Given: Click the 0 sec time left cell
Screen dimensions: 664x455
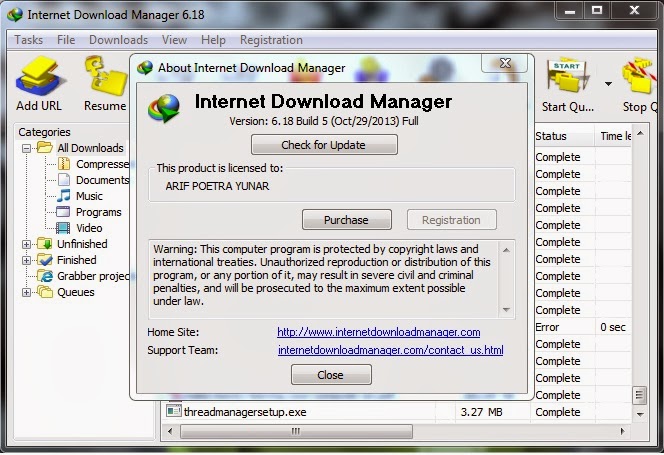Looking at the screenshot, I should pyautogui.click(x=614, y=327).
